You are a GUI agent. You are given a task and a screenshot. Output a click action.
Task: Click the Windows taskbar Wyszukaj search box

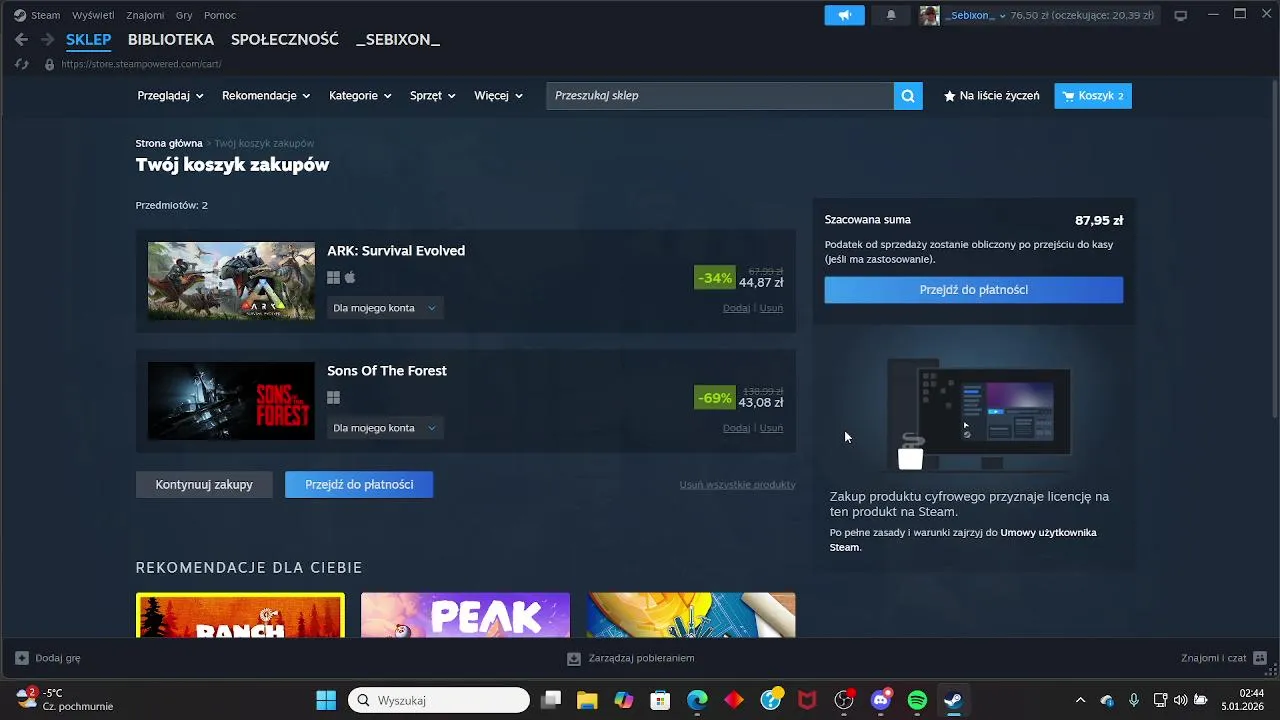pyautogui.click(x=439, y=700)
